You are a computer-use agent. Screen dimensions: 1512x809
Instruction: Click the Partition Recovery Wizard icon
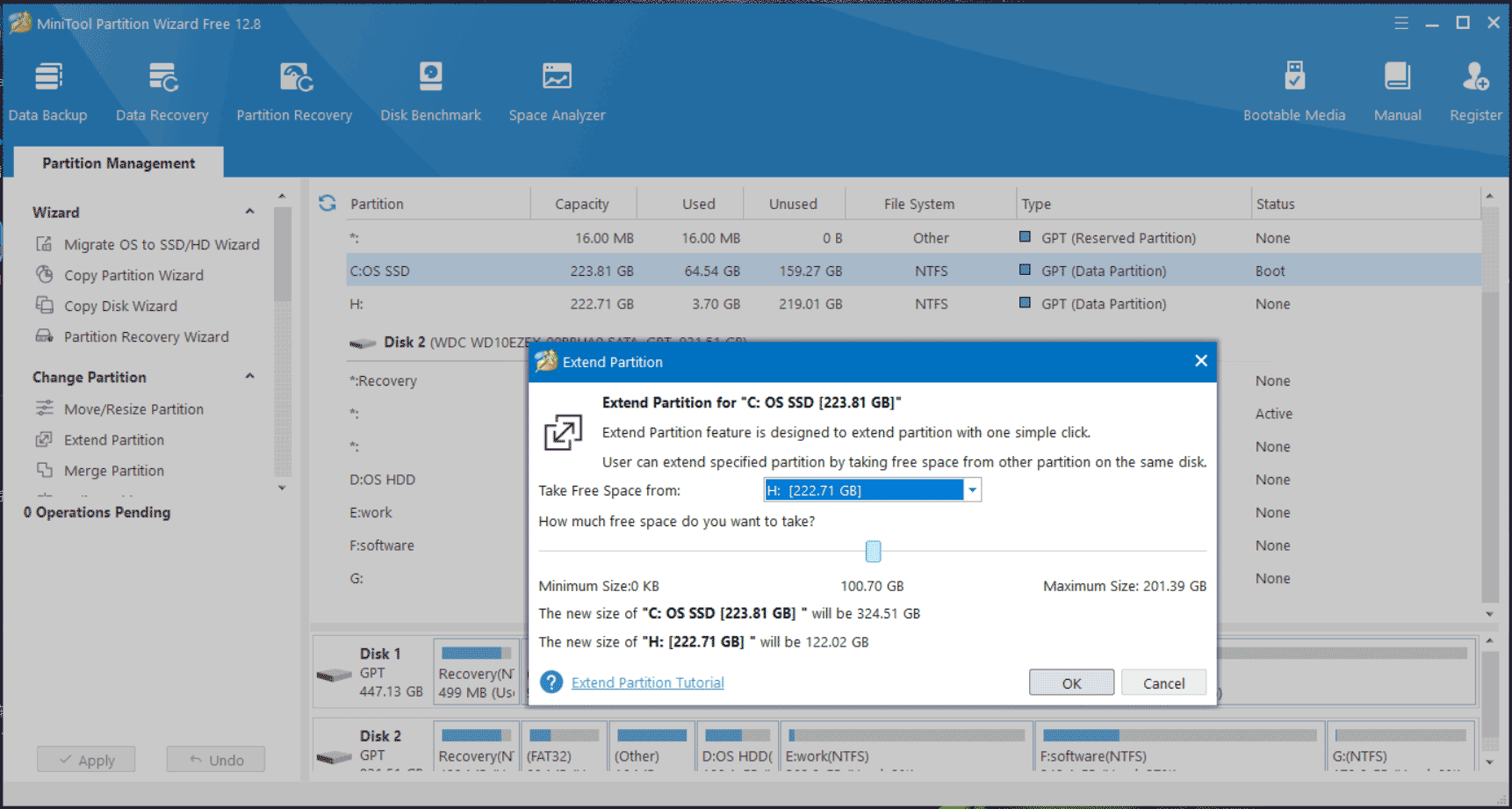click(44, 336)
